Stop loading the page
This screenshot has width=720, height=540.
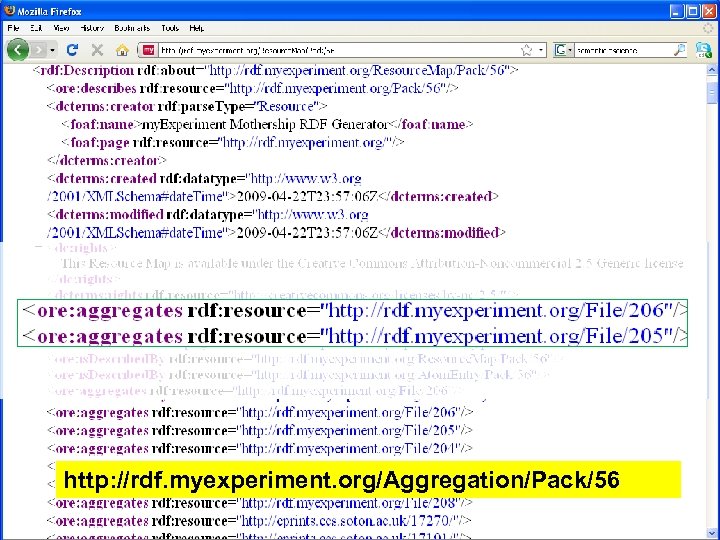pos(97,50)
